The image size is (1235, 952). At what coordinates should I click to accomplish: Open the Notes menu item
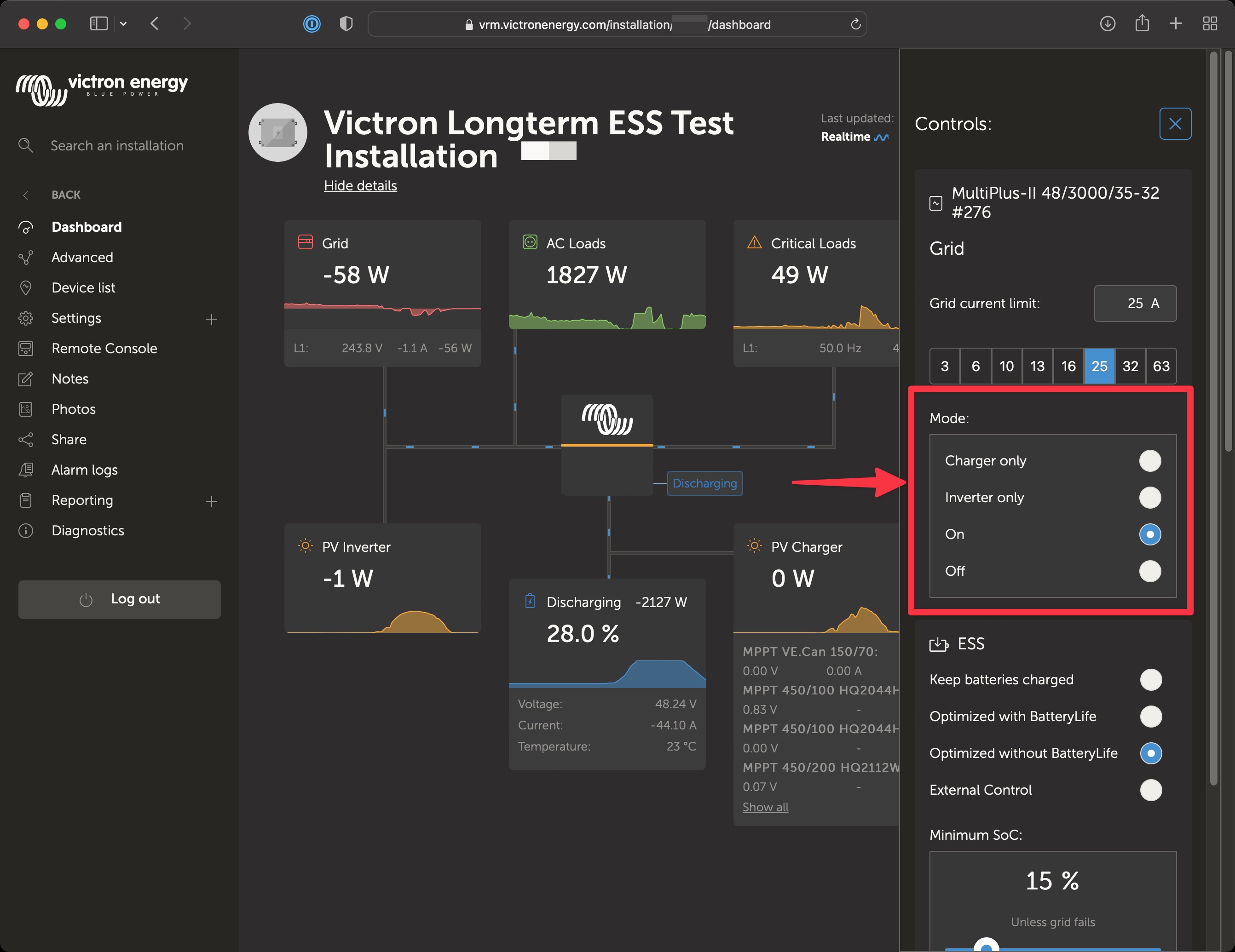point(70,379)
